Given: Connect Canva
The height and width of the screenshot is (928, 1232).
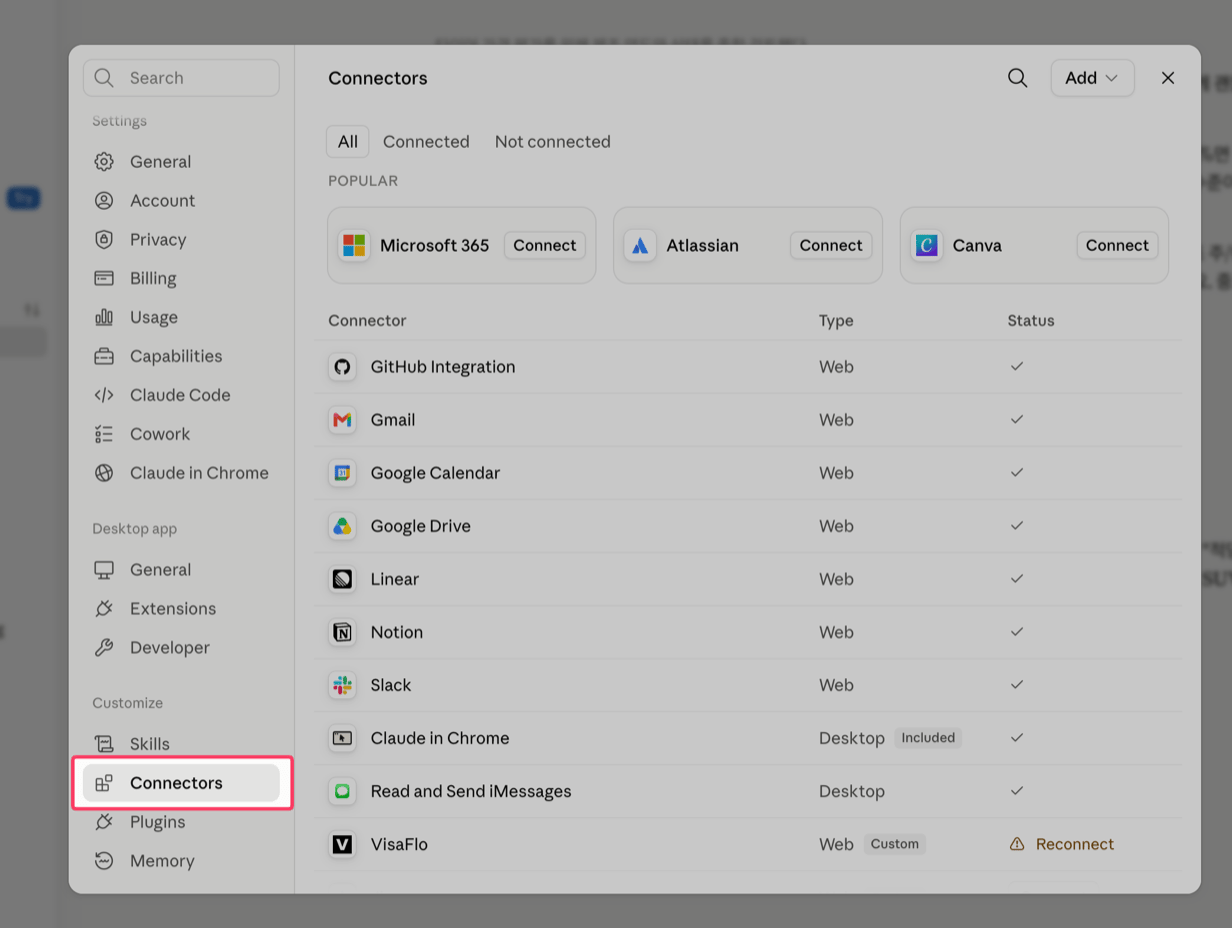Looking at the screenshot, I should coord(1117,245).
